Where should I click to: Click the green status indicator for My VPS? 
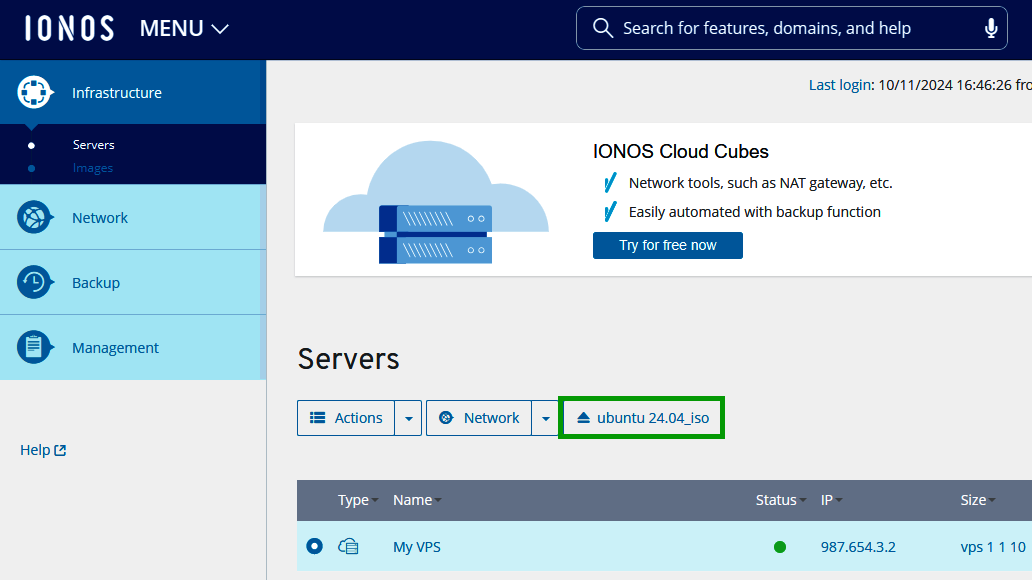[780, 547]
